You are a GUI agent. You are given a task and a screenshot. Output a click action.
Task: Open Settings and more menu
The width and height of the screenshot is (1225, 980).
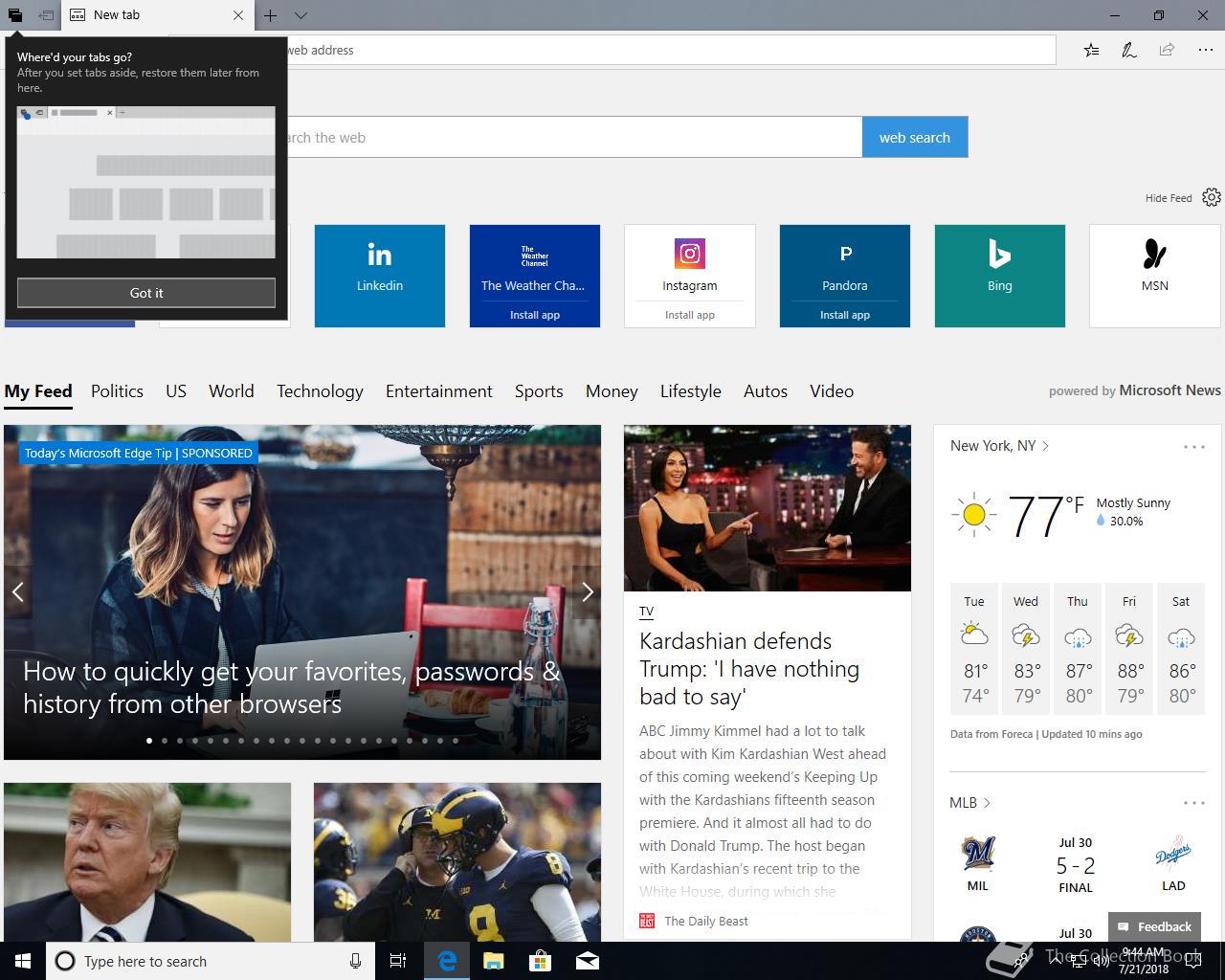1205,50
